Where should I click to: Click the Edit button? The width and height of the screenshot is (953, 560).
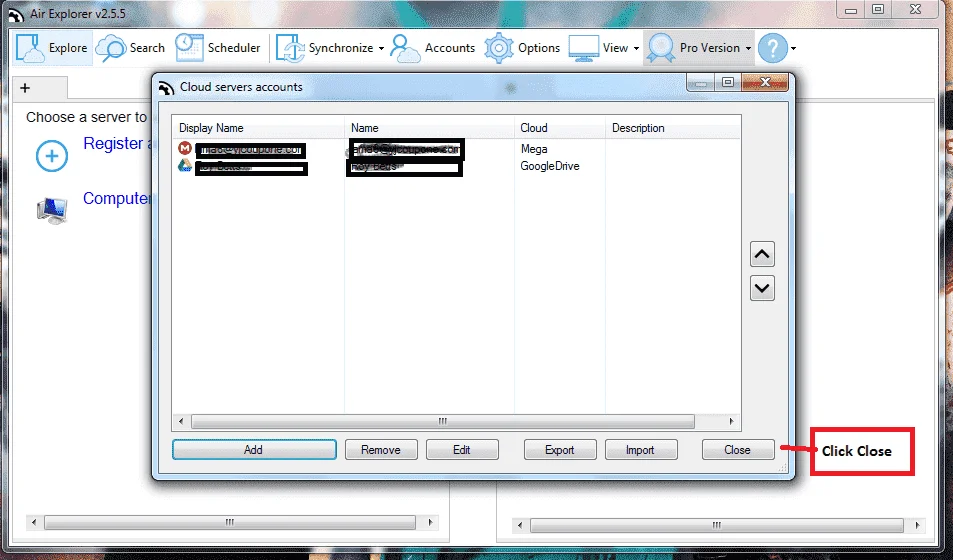pos(462,450)
